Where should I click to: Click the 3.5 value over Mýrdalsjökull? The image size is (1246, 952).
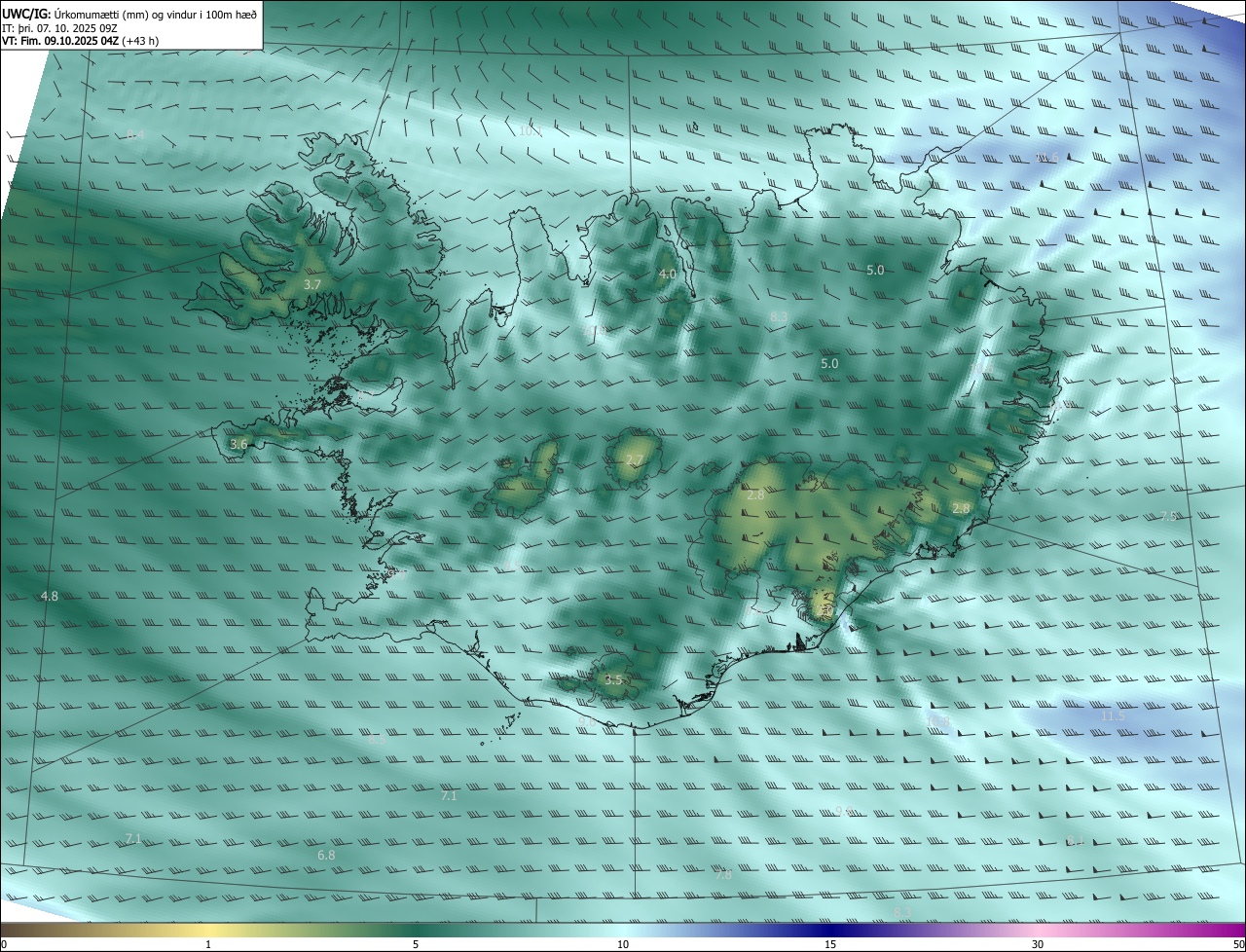tap(613, 679)
